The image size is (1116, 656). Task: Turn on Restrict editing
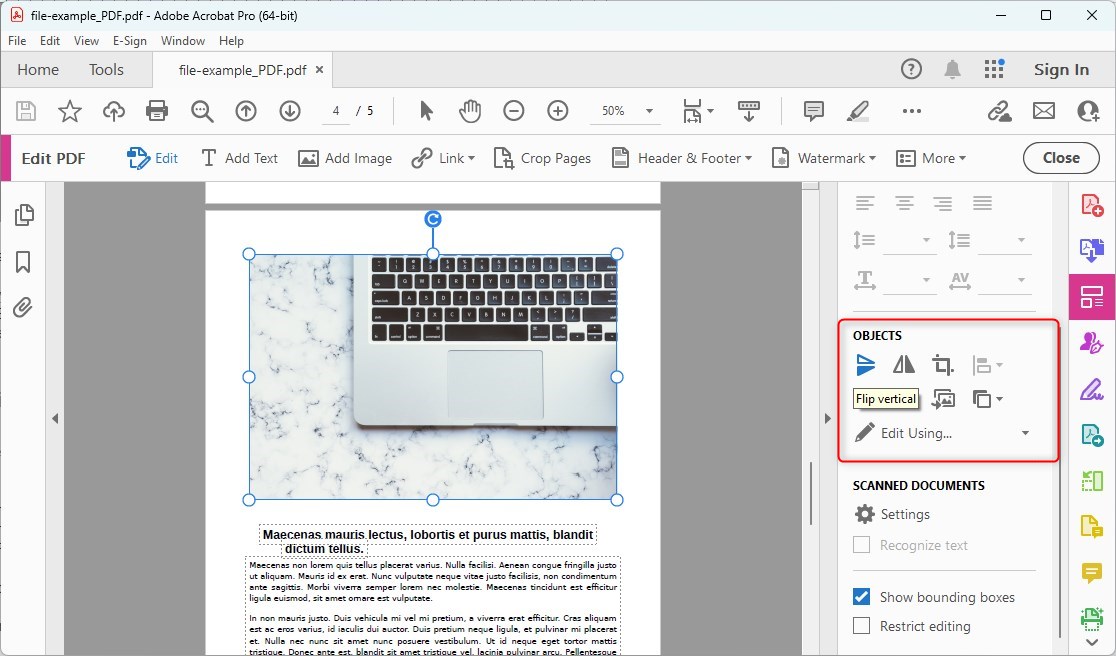click(x=861, y=626)
